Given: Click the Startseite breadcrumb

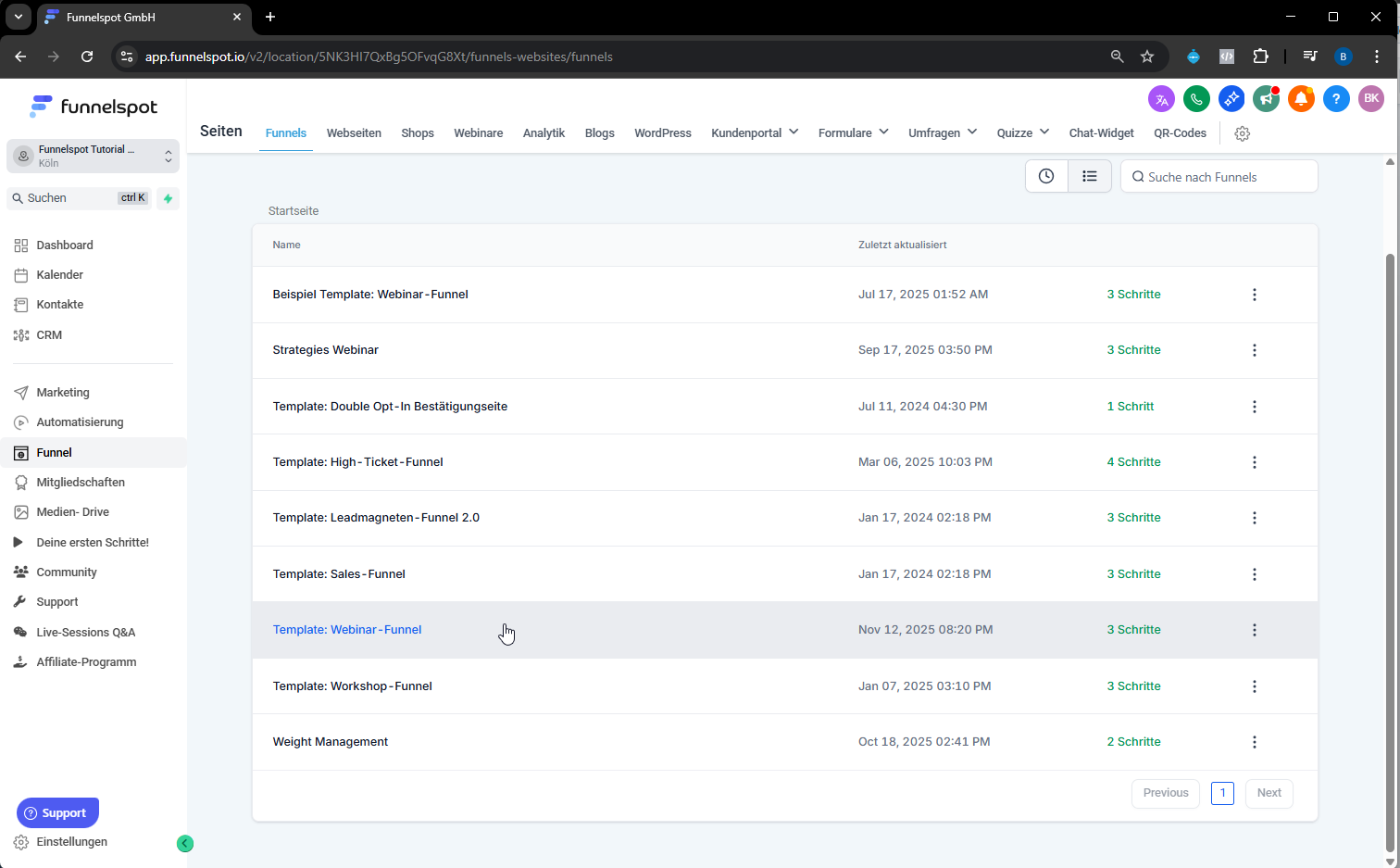Looking at the screenshot, I should 294,211.
